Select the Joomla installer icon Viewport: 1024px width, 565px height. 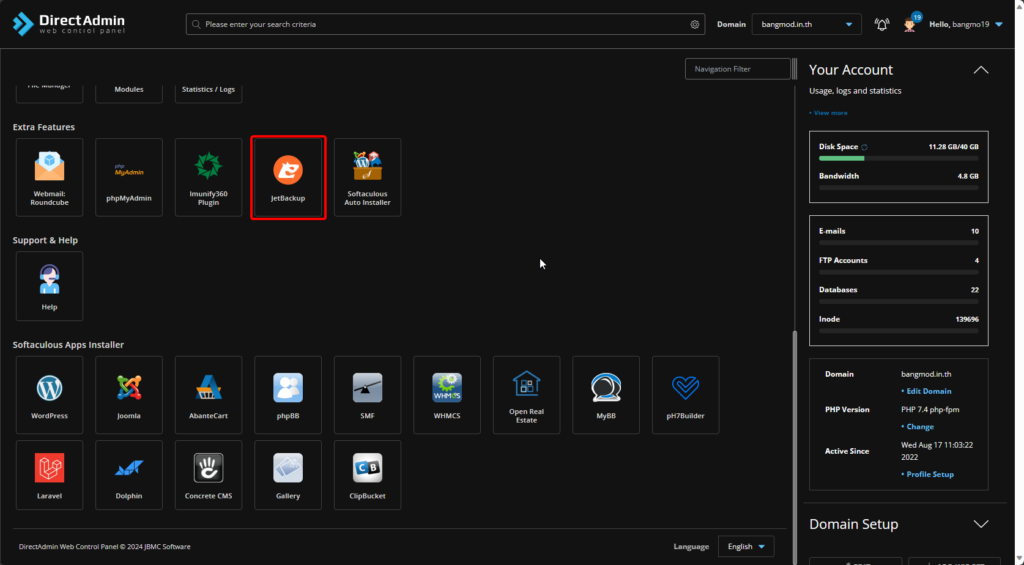(129, 394)
